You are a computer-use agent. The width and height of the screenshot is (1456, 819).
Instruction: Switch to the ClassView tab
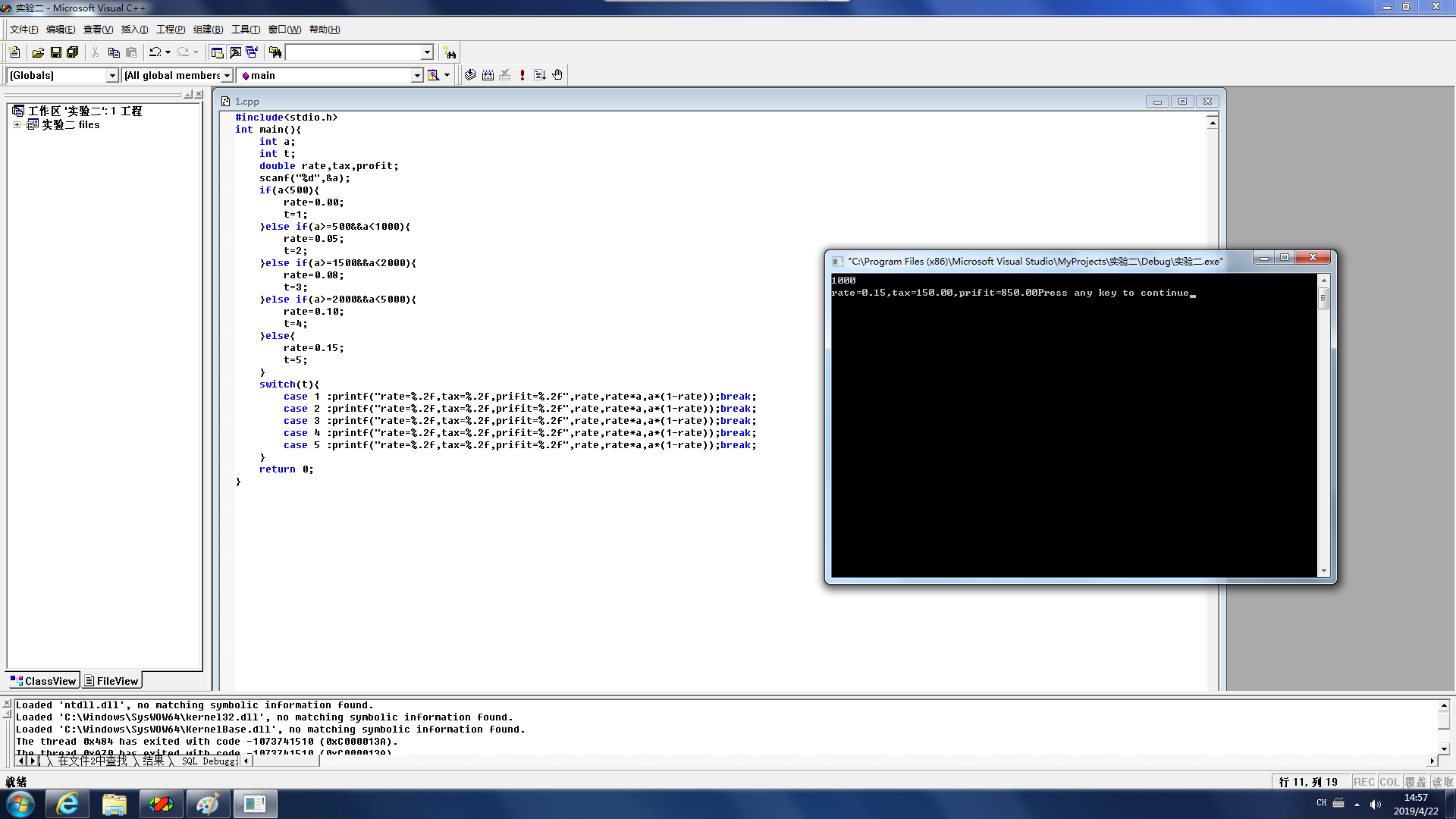(43, 681)
